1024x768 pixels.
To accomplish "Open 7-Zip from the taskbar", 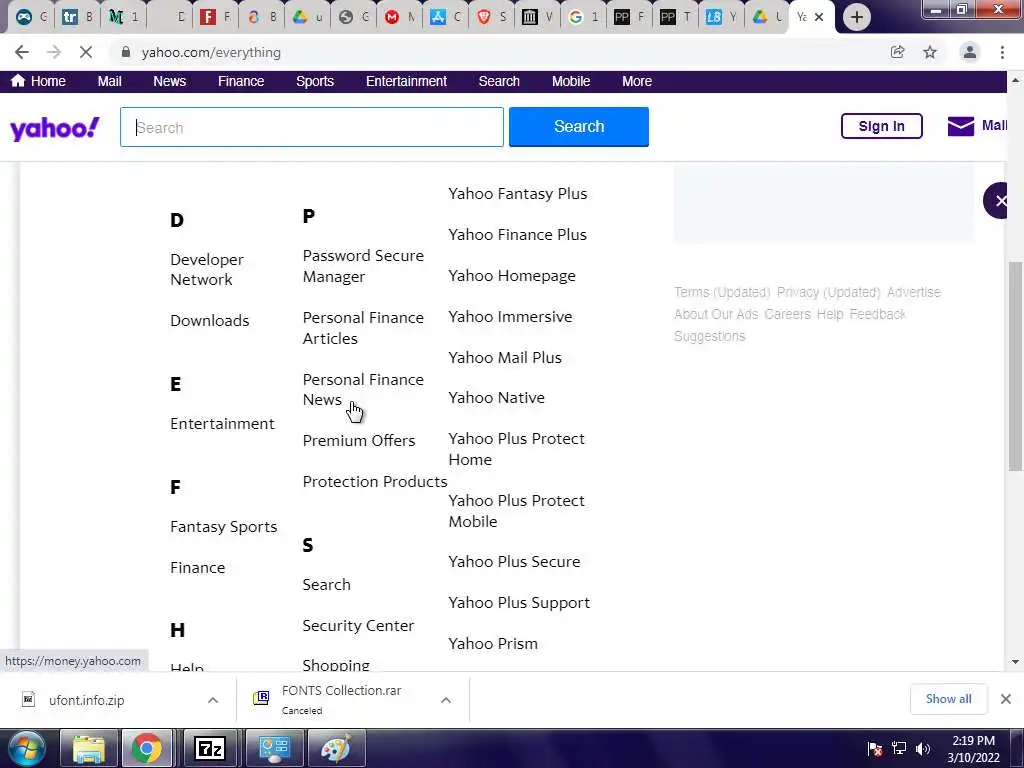I will (x=210, y=748).
